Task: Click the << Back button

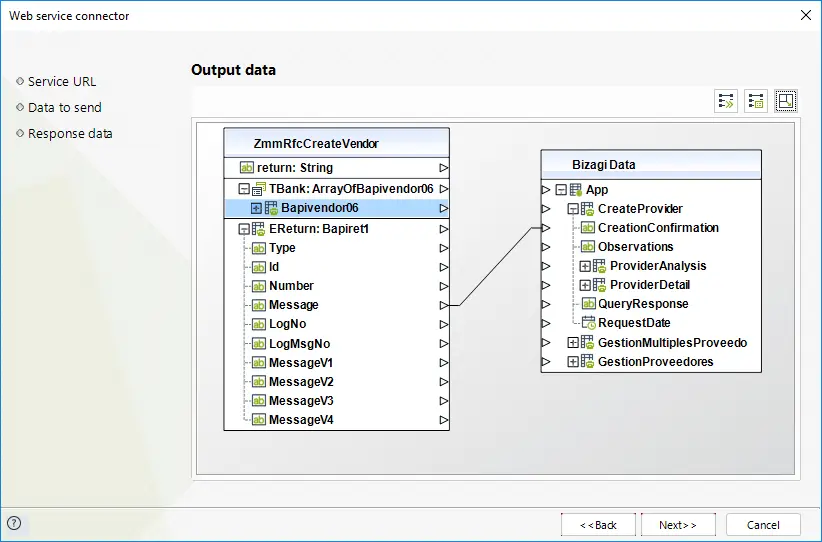Action: [598, 525]
